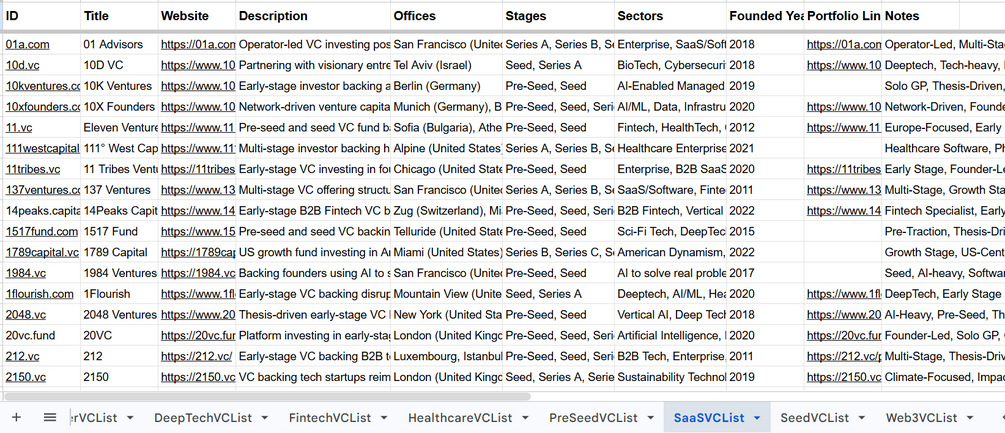Open the 2150.vc ID link
The image size is (1005, 433).
coord(26,377)
